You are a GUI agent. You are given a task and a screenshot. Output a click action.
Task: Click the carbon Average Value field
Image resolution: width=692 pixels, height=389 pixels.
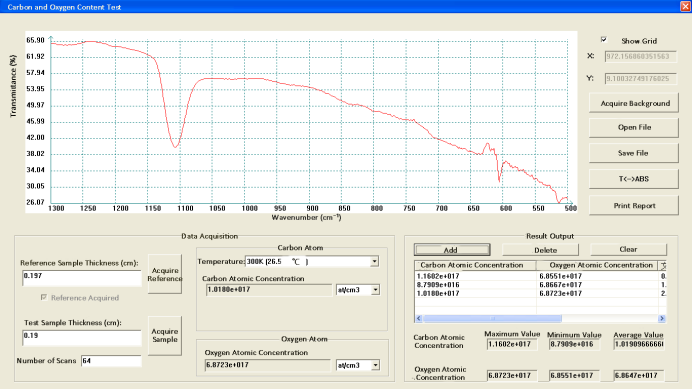click(639, 344)
